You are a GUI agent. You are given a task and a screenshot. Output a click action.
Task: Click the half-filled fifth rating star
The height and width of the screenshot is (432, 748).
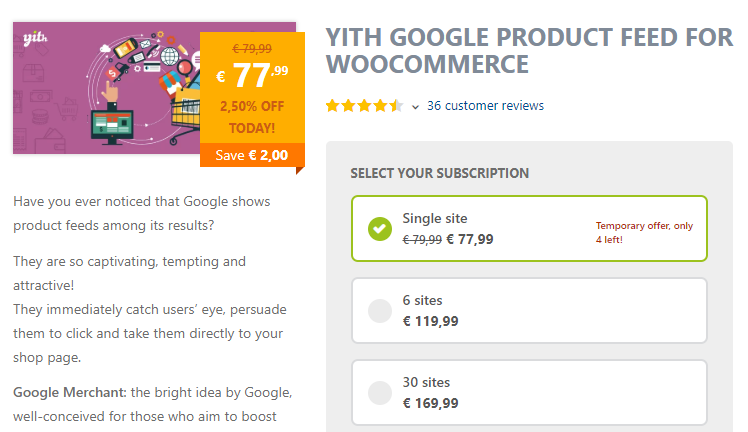[396, 105]
